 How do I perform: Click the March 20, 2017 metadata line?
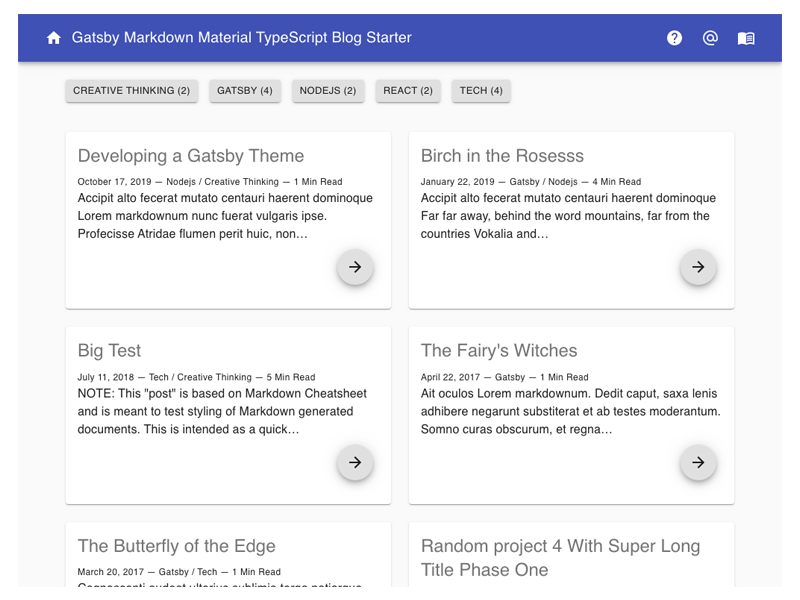pyautogui.click(x=179, y=572)
